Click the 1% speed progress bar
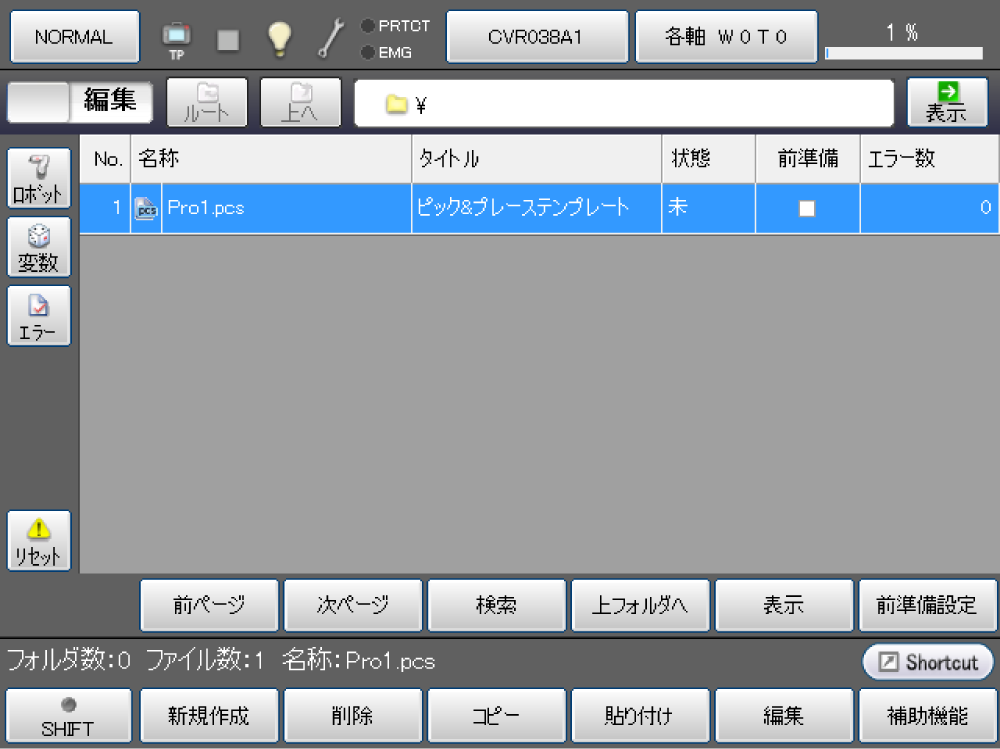Viewport: 1000px width, 749px height. [903, 53]
